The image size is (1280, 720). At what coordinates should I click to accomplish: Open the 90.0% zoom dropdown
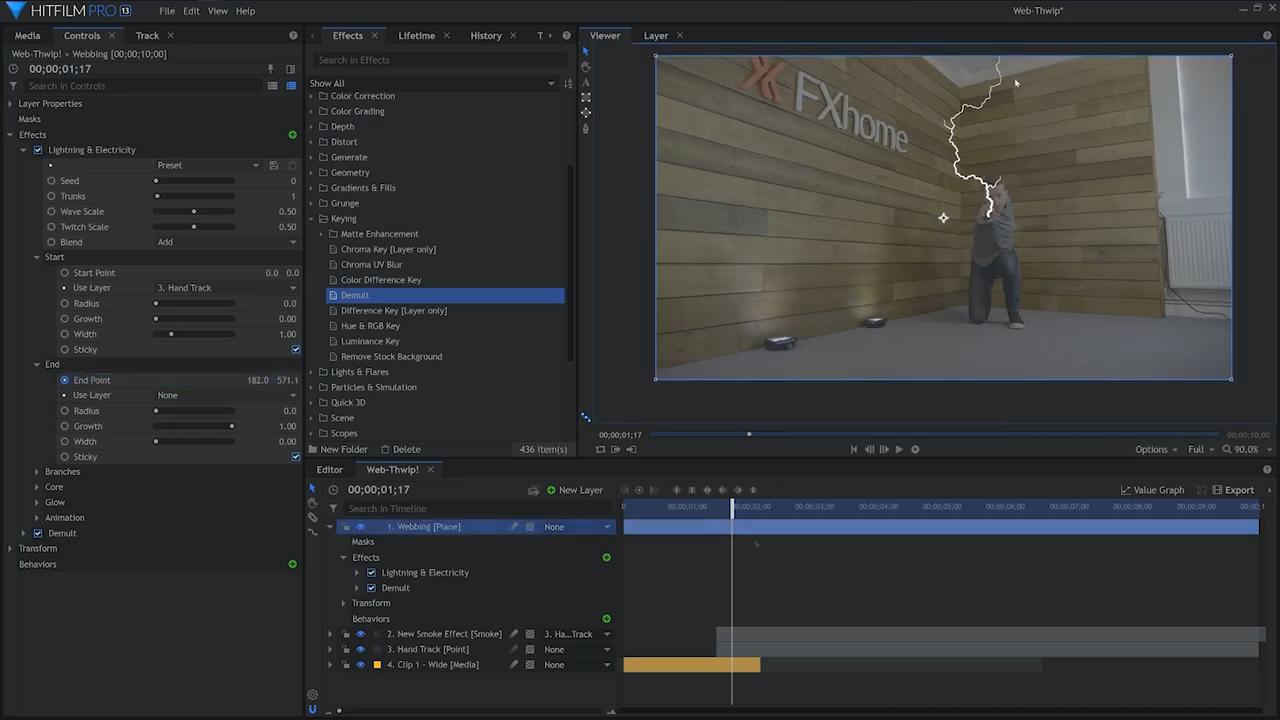click(x=1247, y=449)
